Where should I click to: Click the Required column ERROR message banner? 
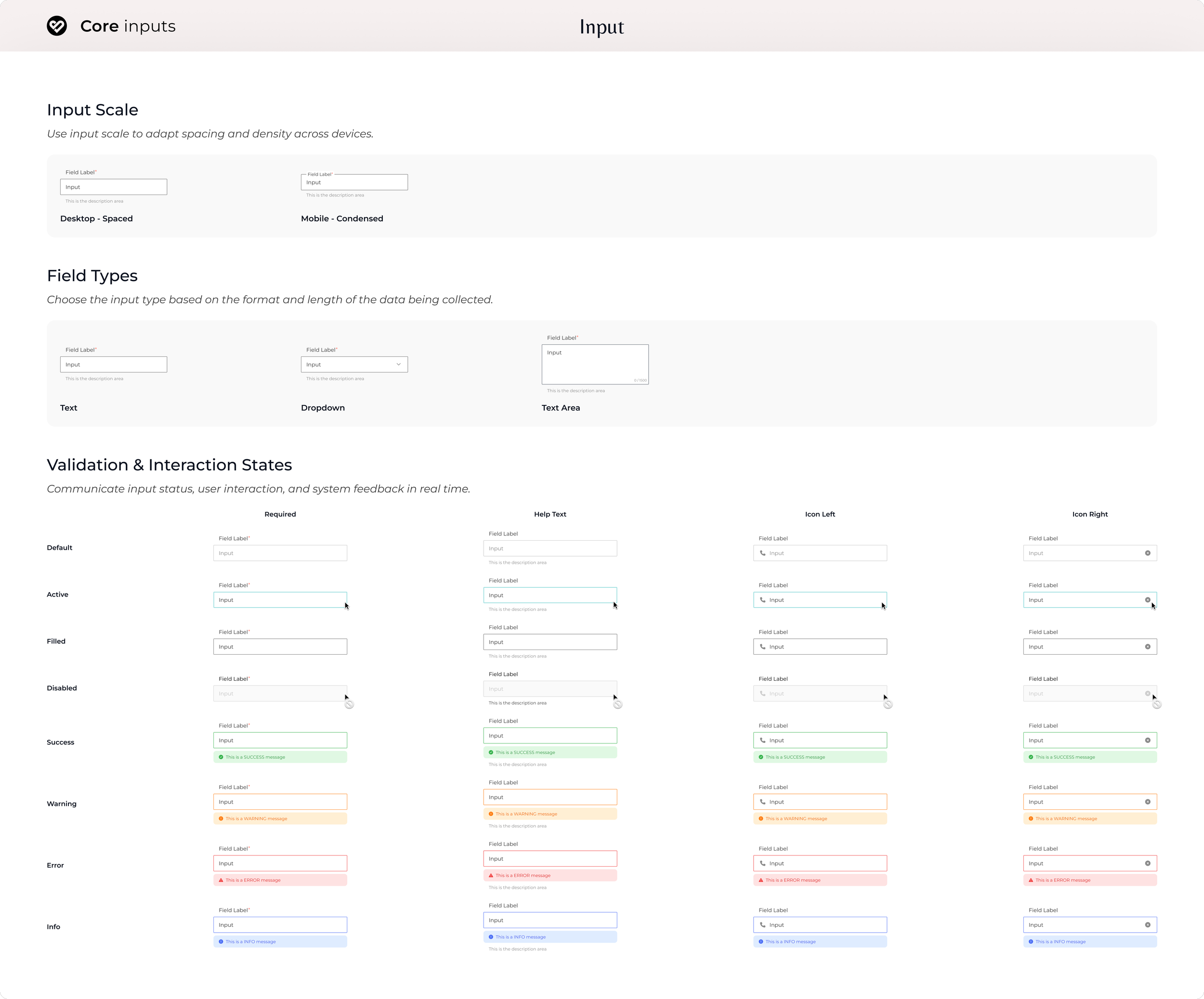click(x=280, y=880)
